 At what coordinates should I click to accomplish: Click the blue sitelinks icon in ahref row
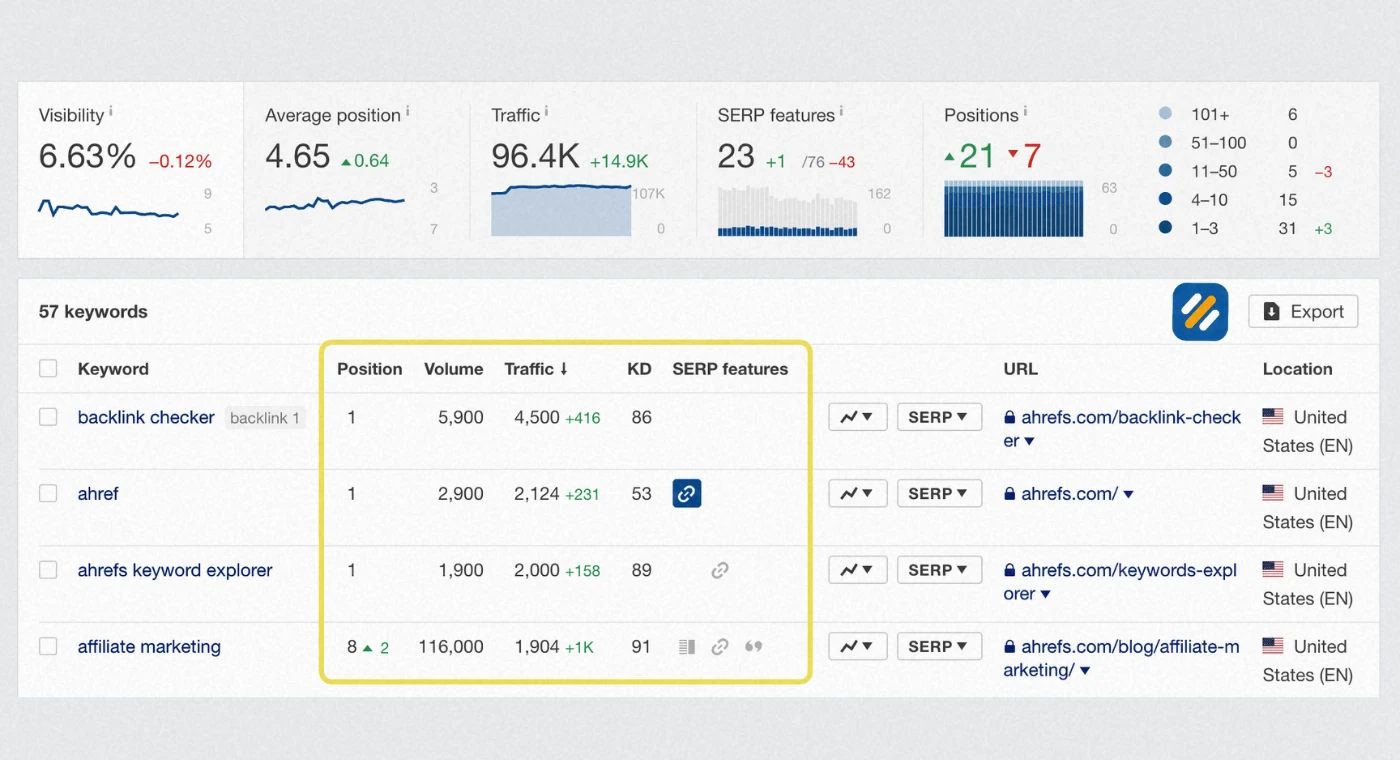coord(687,493)
